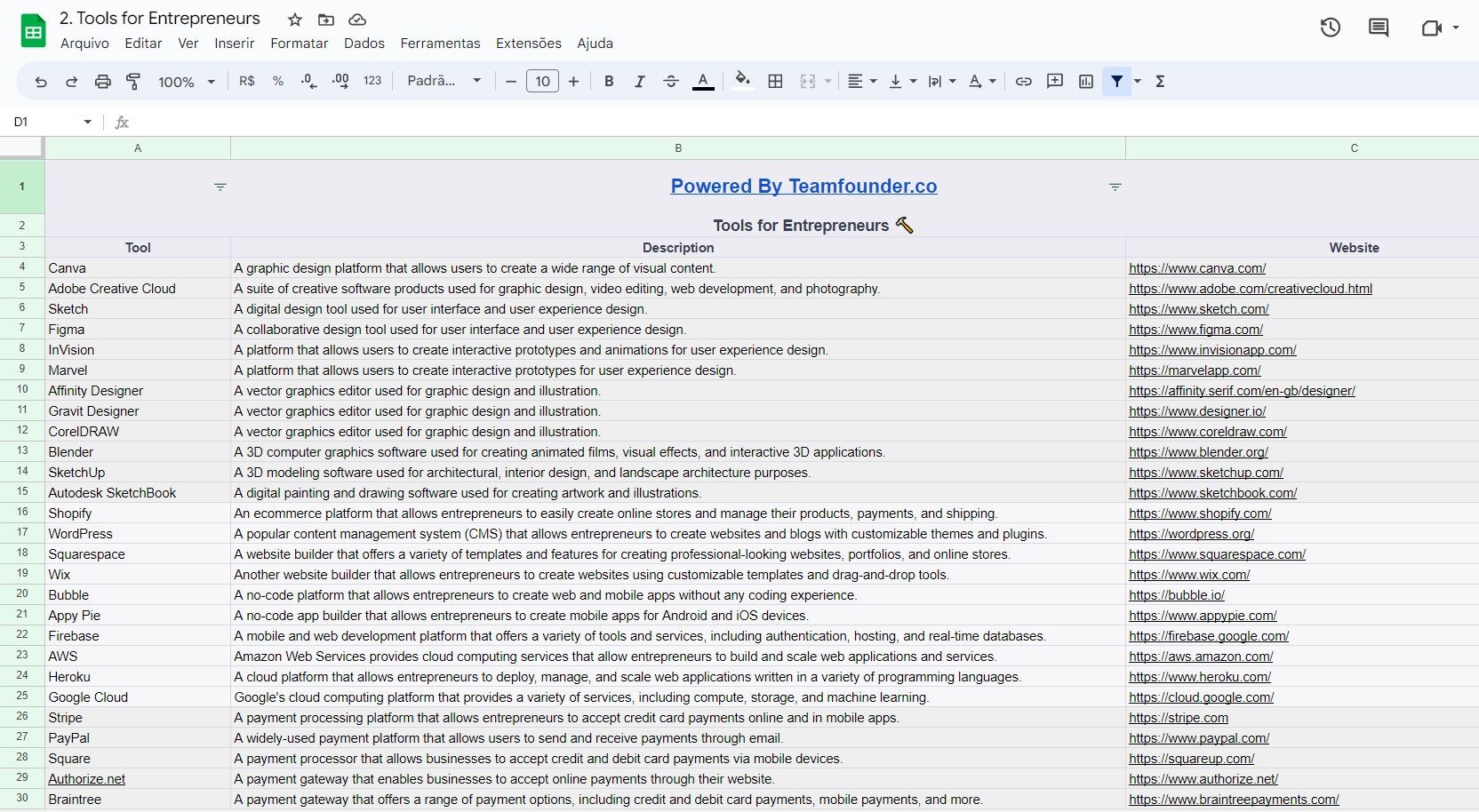Toggle the filter funnel button
1479x812 pixels.
[1117, 82]
